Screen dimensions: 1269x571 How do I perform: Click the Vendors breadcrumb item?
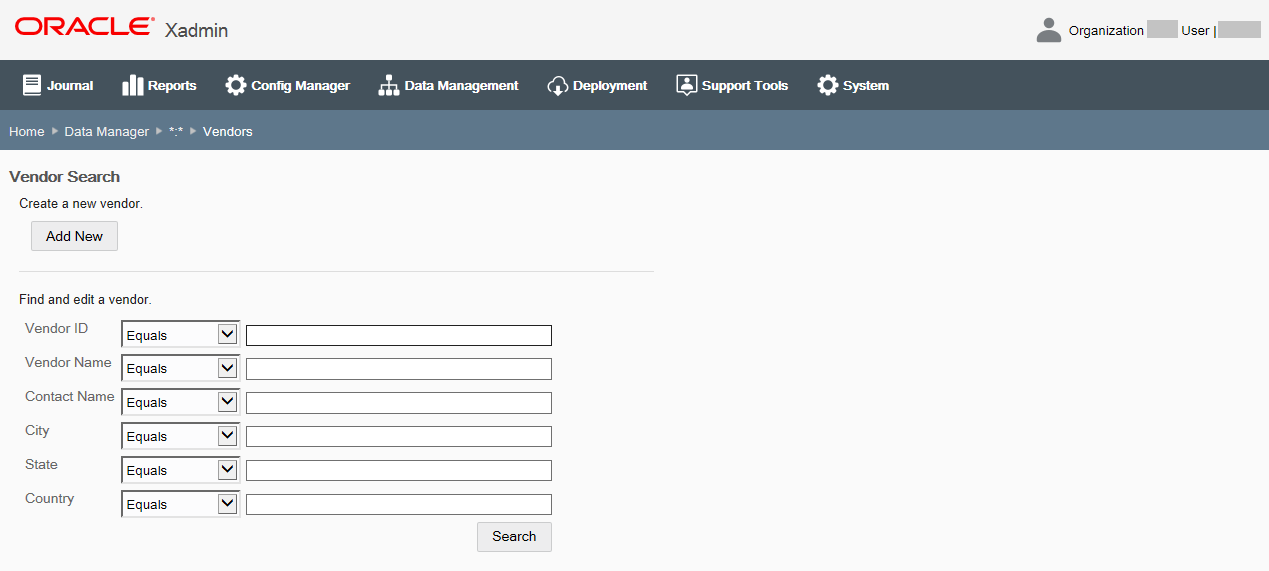pos(228,131)
